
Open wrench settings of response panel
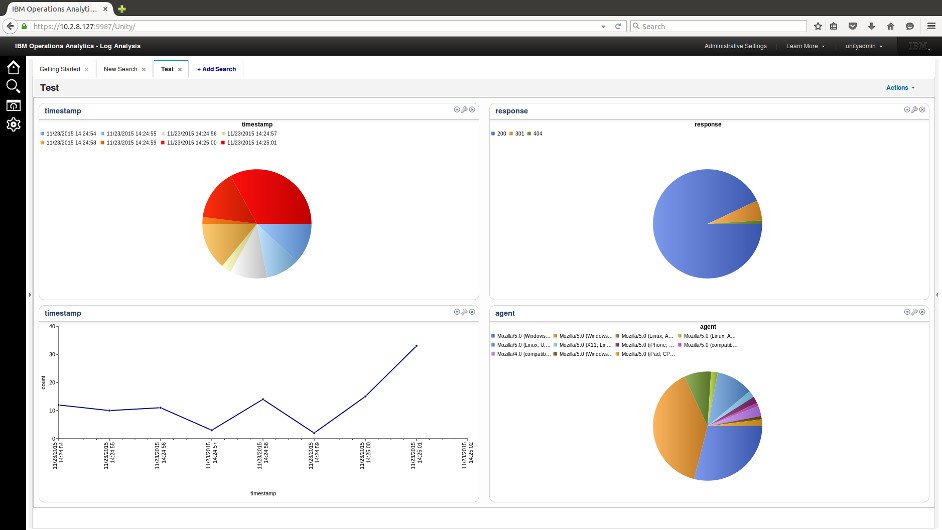coord(914,110)
